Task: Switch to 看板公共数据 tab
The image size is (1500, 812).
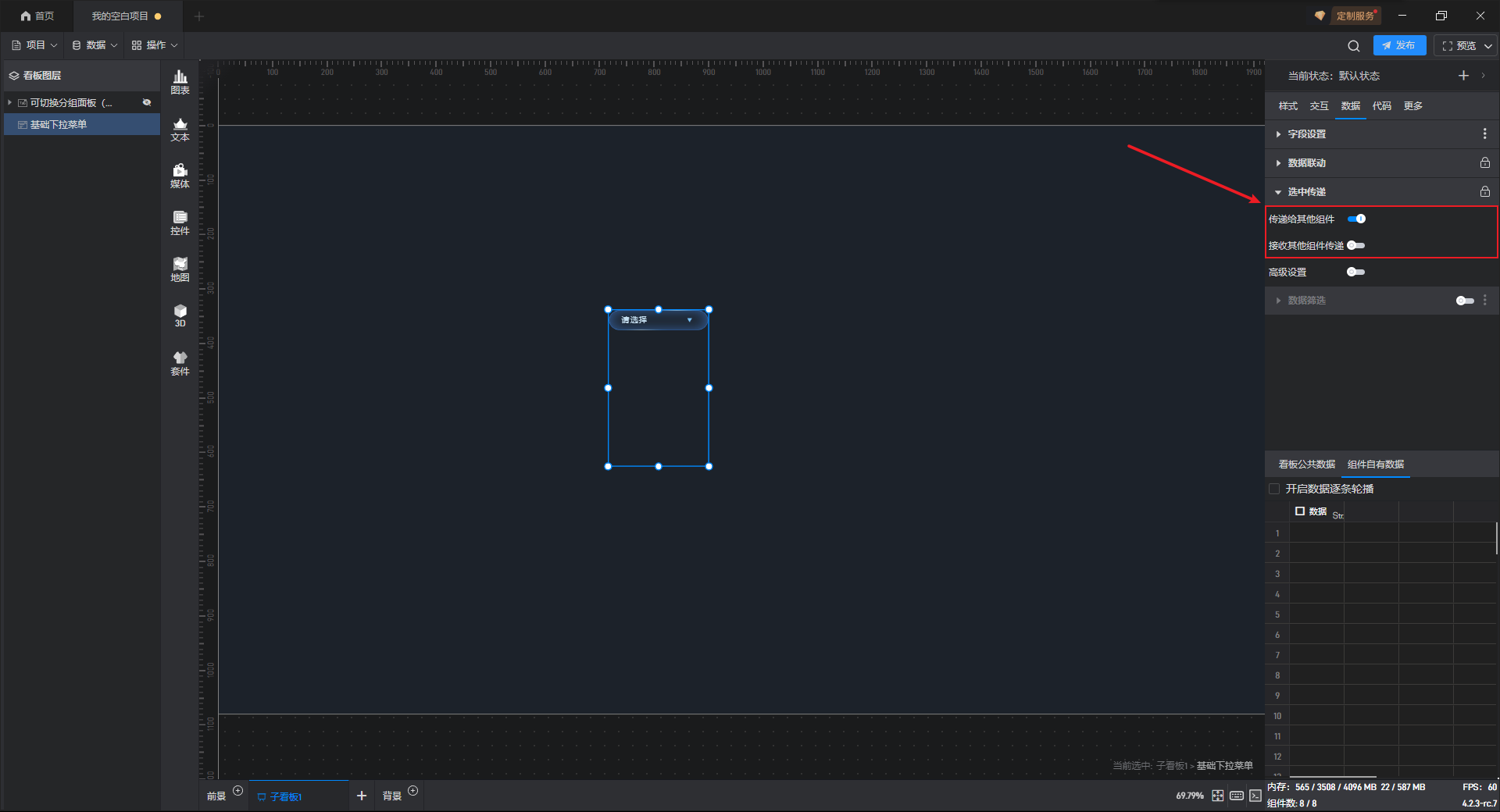Action: tap(1307, 465)
